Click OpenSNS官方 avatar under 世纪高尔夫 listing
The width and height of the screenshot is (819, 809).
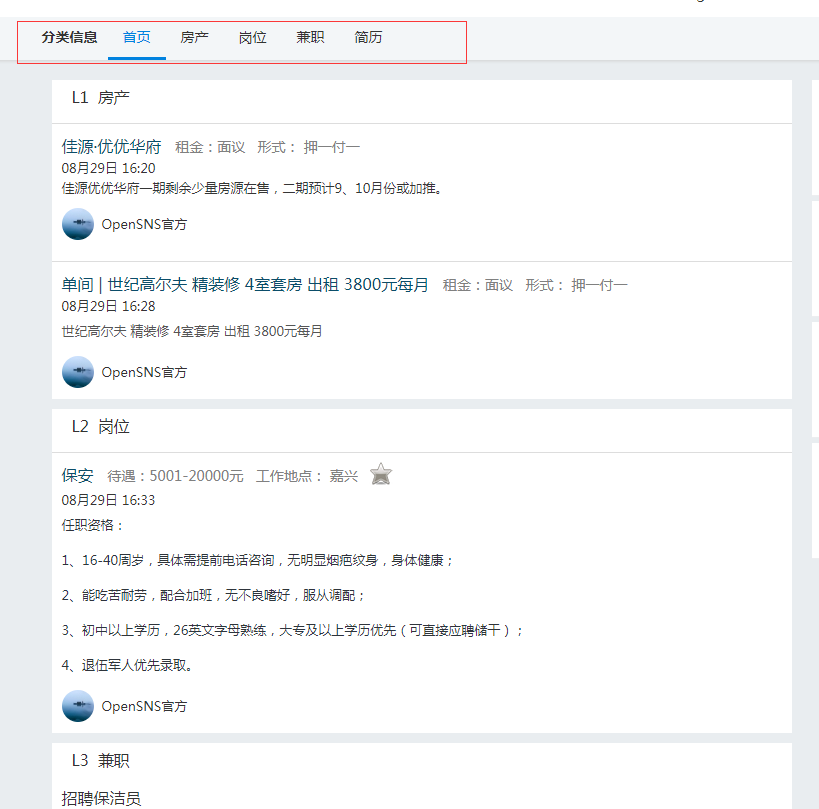[78, 372]
